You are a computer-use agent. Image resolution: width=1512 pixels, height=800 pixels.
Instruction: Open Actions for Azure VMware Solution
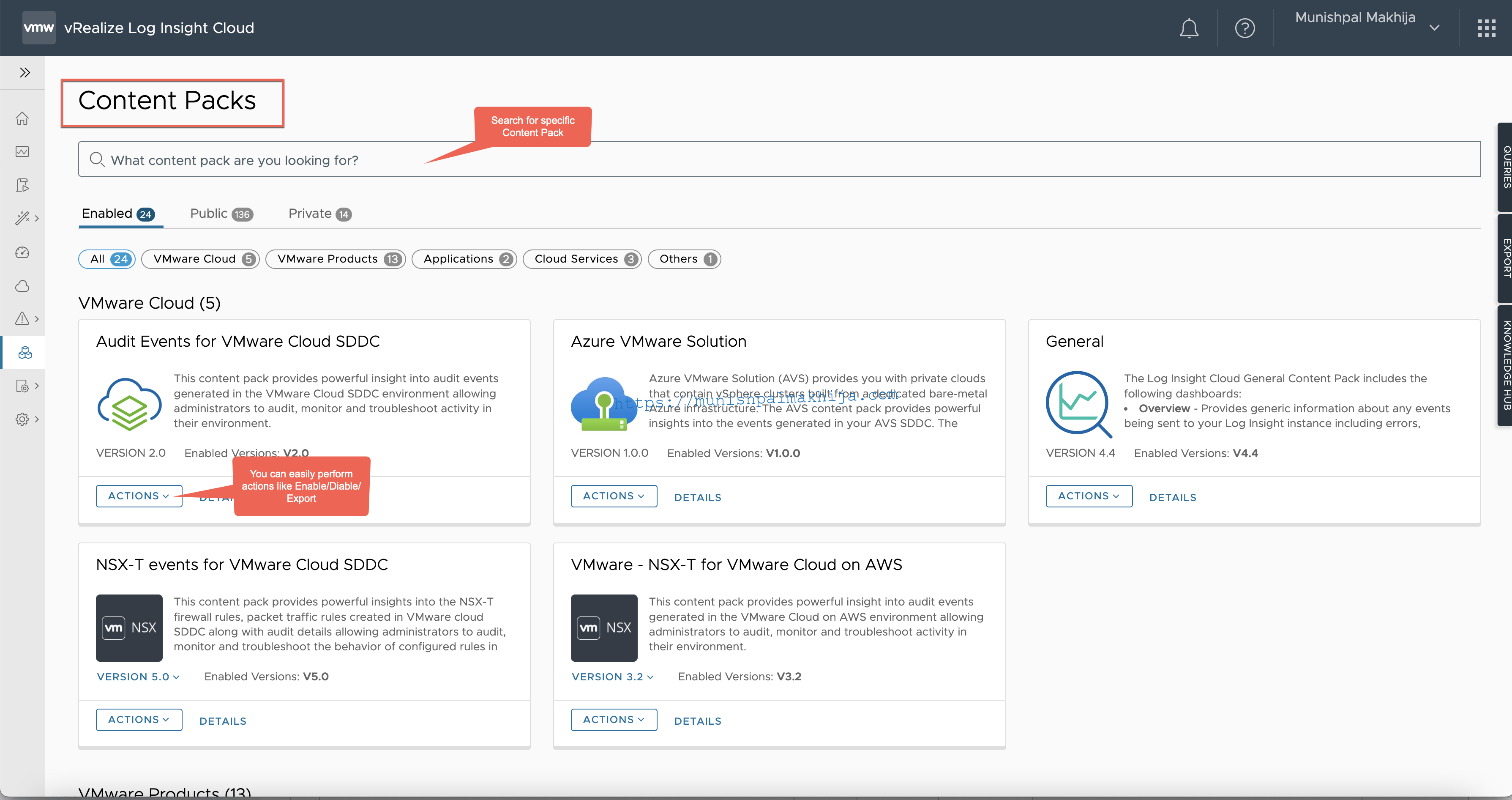[x=613, y=496]
